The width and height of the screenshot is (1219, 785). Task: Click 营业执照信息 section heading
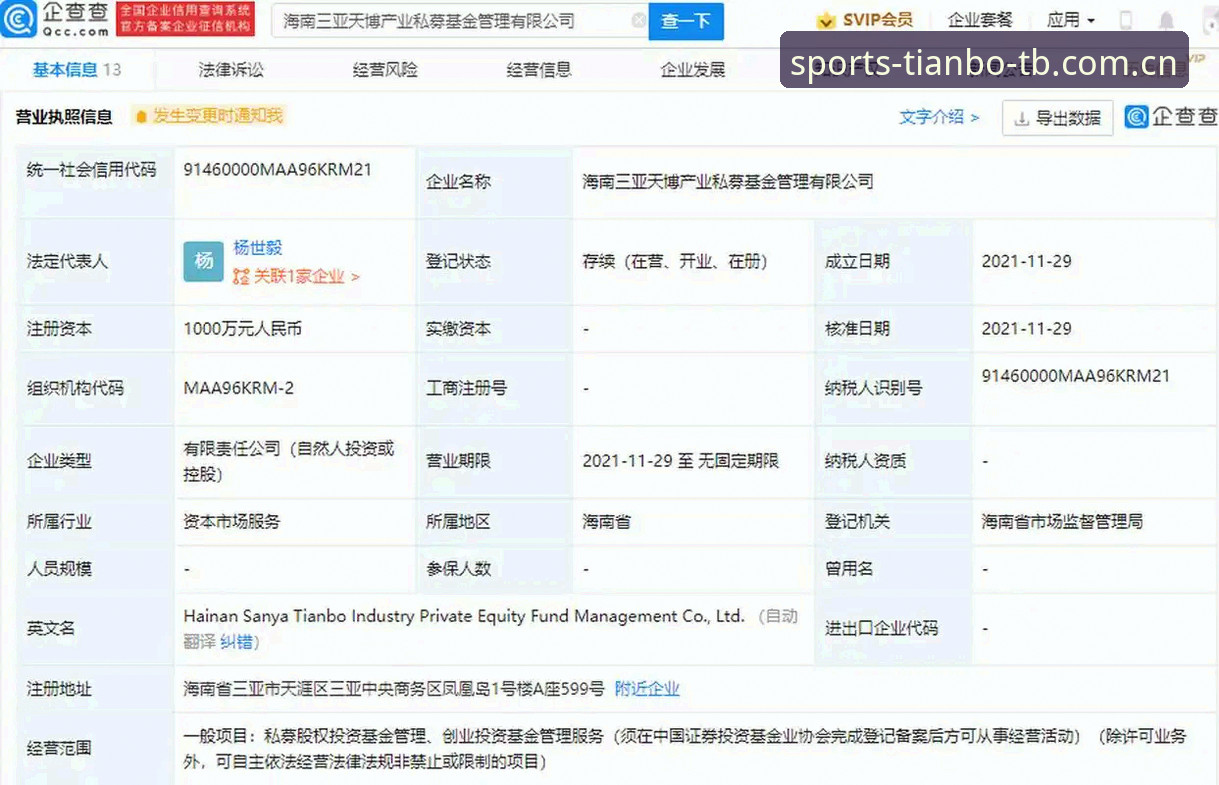(x=64, y=117)
